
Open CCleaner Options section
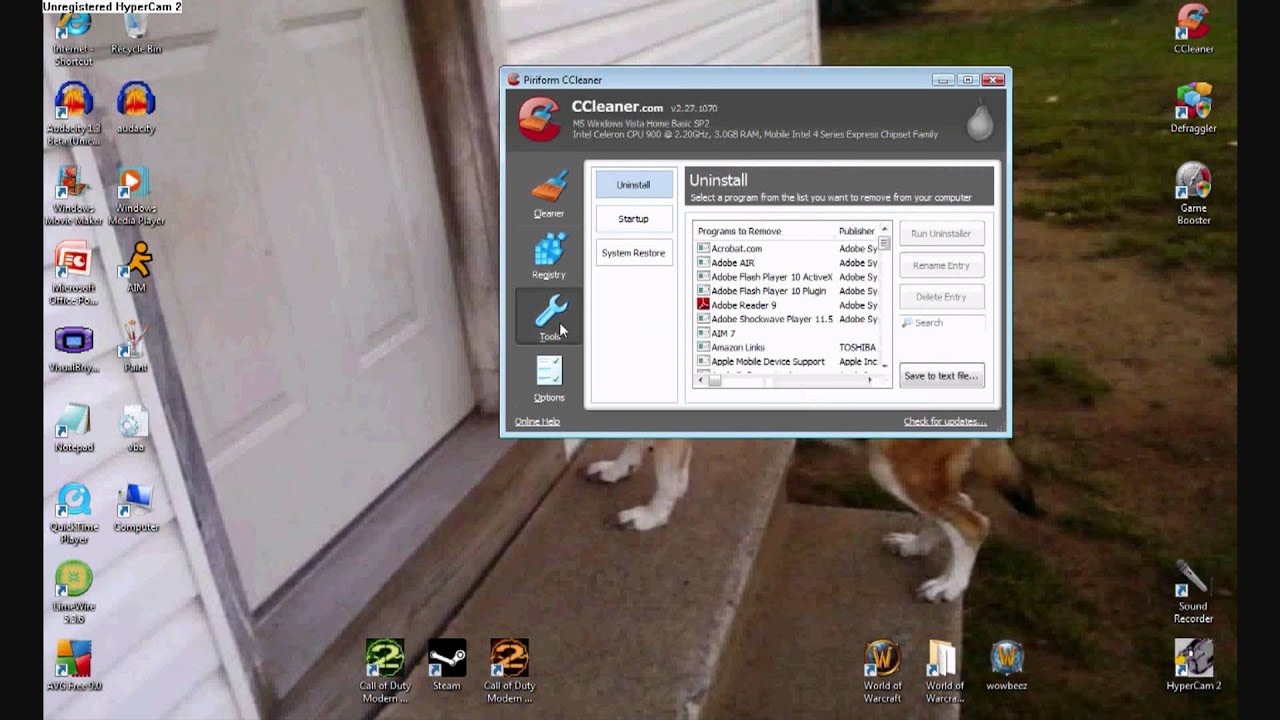549,379
